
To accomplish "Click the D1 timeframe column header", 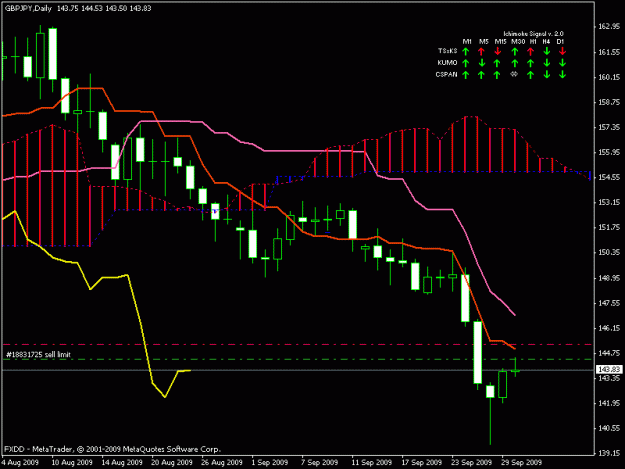I will (x=560, y=41).
